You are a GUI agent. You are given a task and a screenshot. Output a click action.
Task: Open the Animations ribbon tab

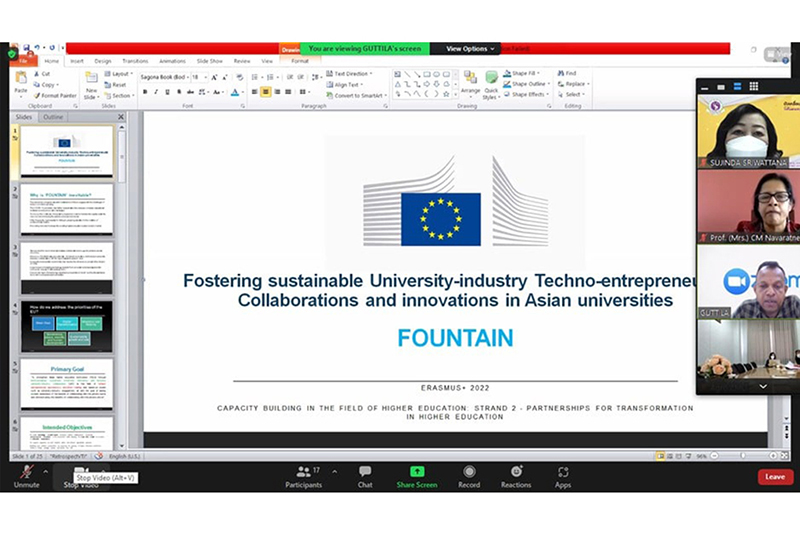[x=172, y=61]
